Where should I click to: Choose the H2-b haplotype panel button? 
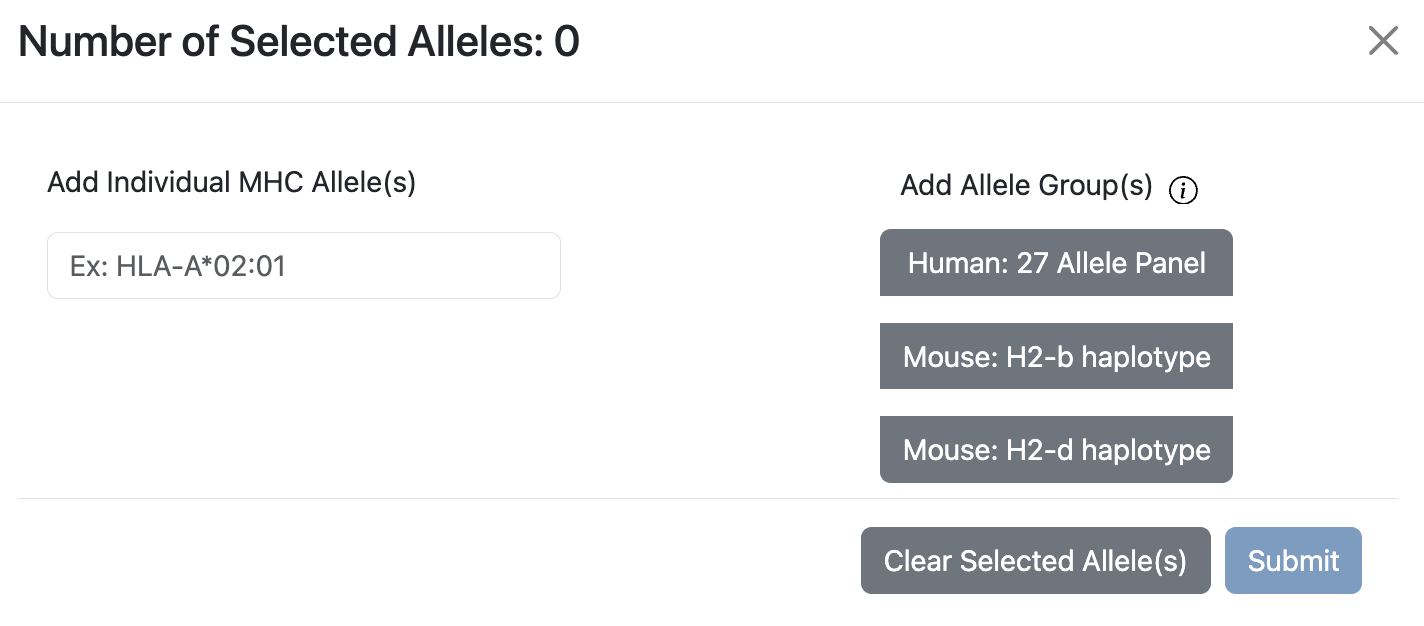(x=1056, y=356)
